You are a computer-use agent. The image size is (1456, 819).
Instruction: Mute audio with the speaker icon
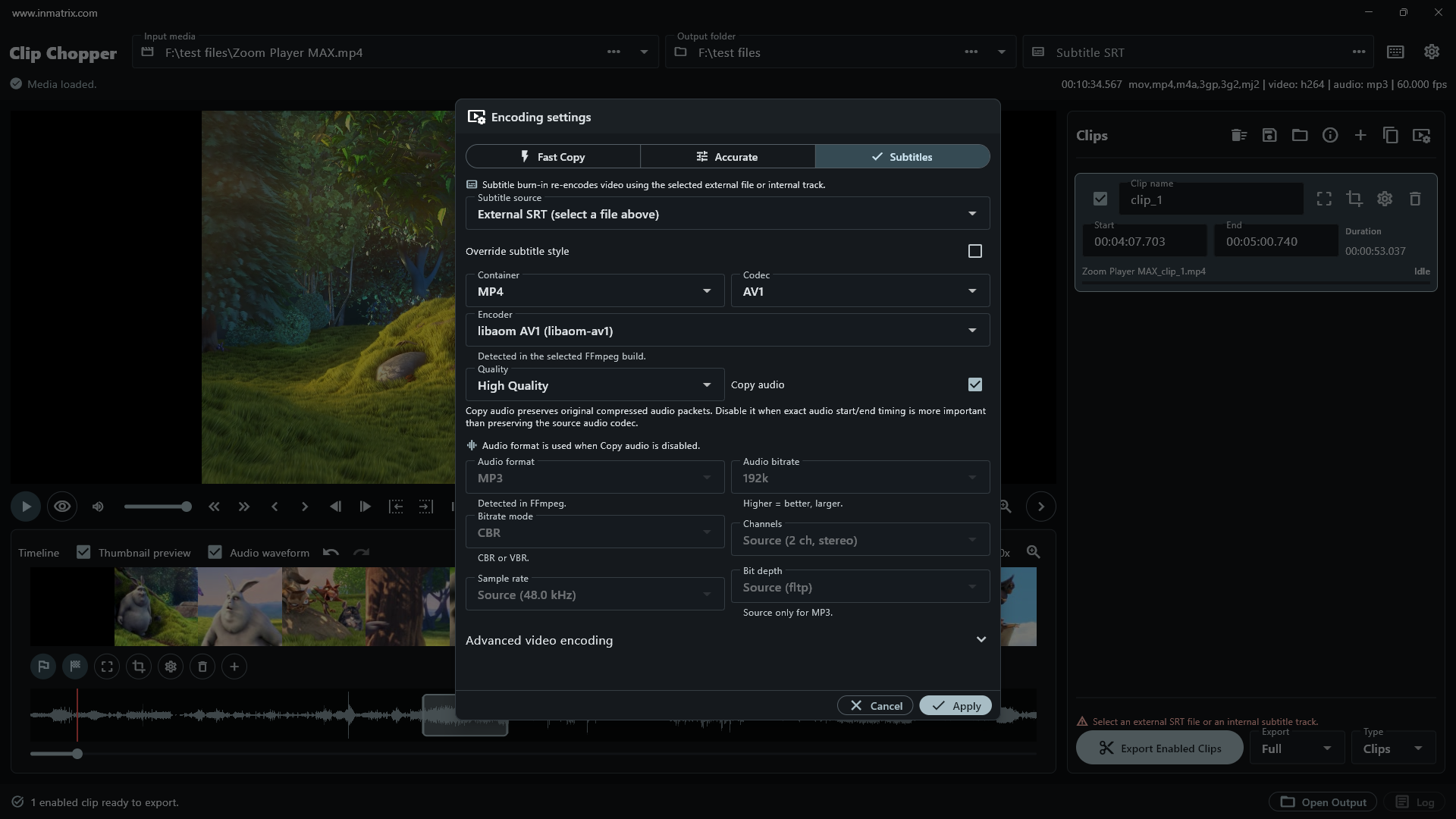(x=98, y=507)
